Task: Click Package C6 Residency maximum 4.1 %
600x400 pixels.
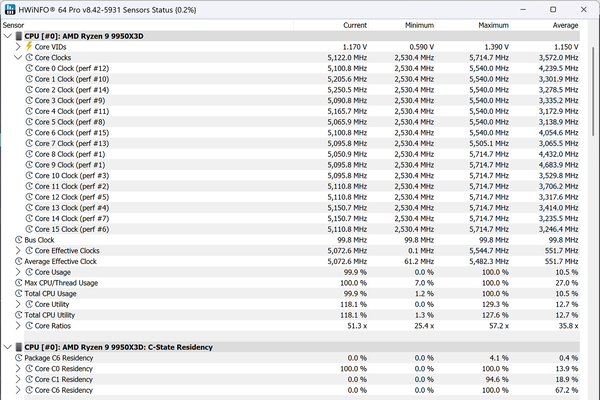Action: pos(500,358)
